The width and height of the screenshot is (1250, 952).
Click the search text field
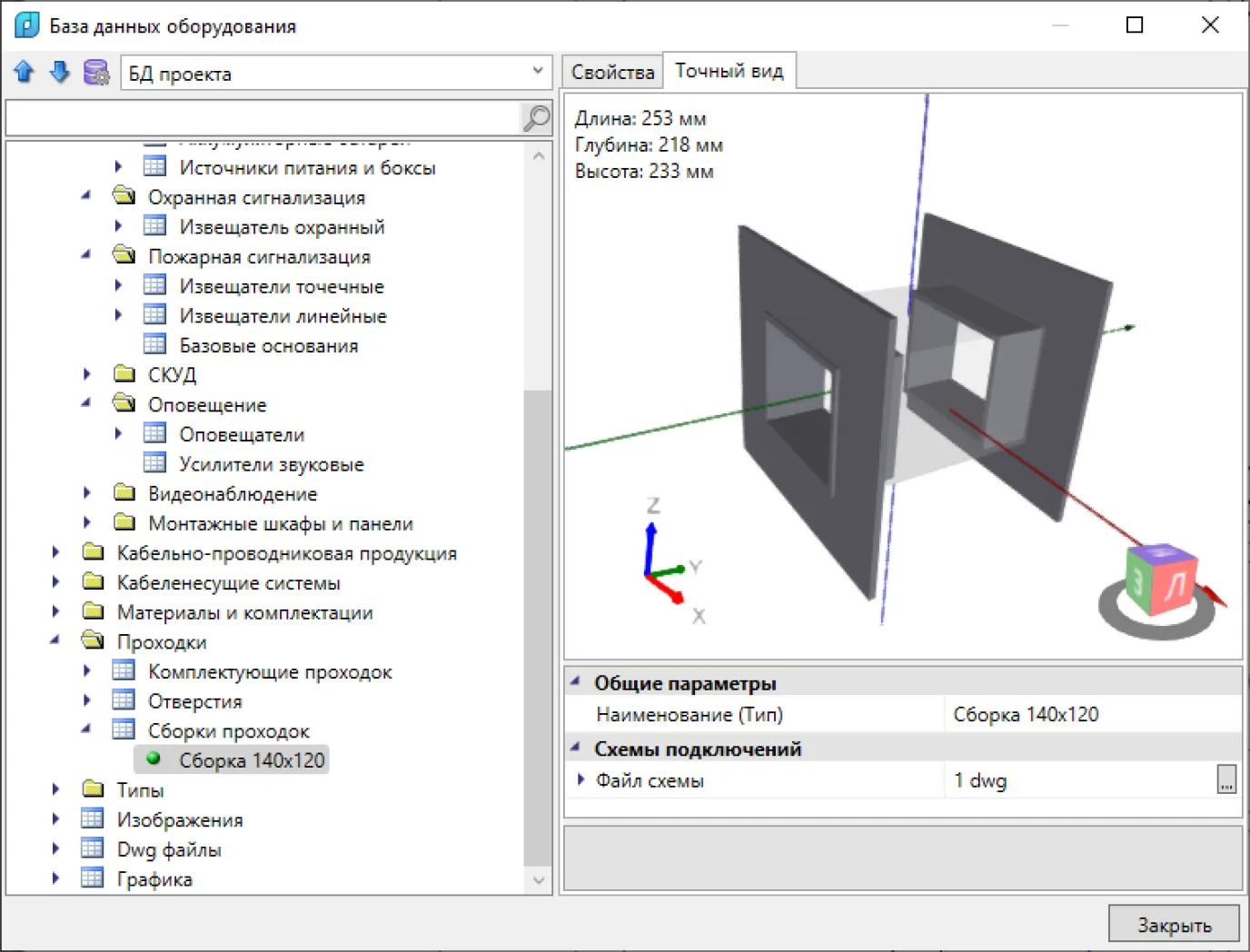click(x=262, y=118)
